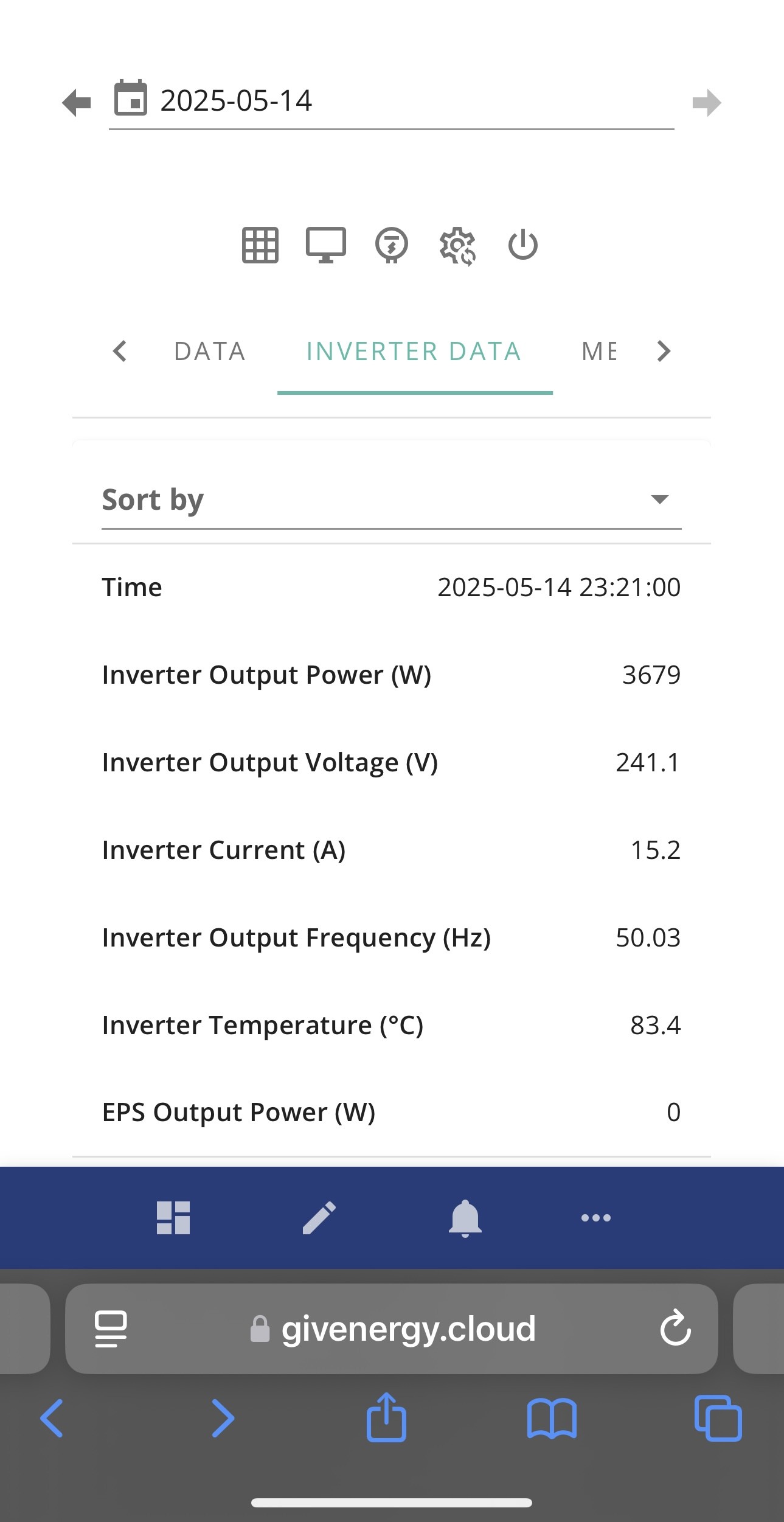This screenshot has width=784, height=1522.
Task: Select the table grid view icon
Action: [260, 245]
